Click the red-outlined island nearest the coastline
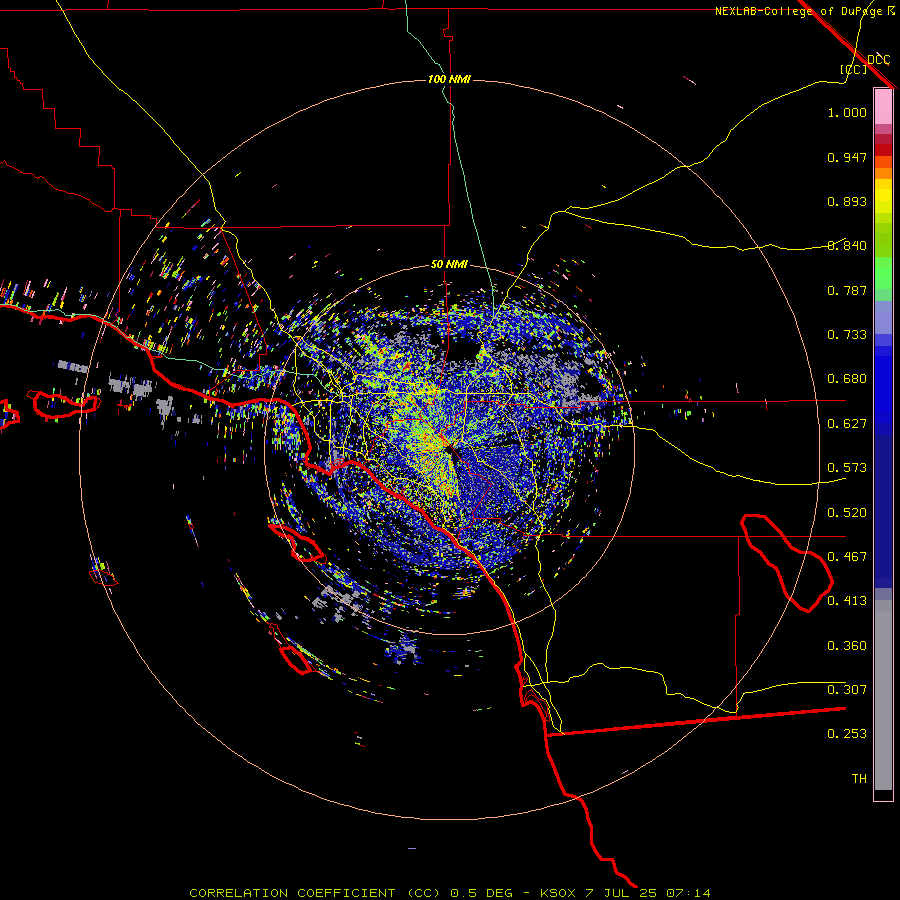 coord(297,542)
